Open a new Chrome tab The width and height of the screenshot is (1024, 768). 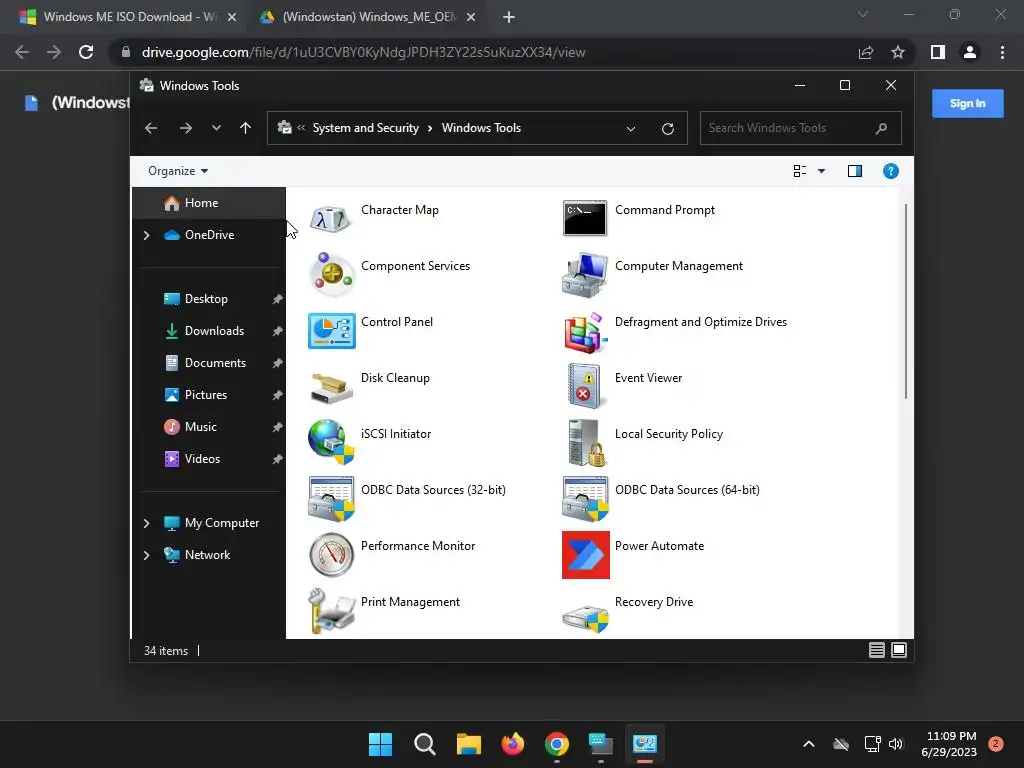click(509, 17)
